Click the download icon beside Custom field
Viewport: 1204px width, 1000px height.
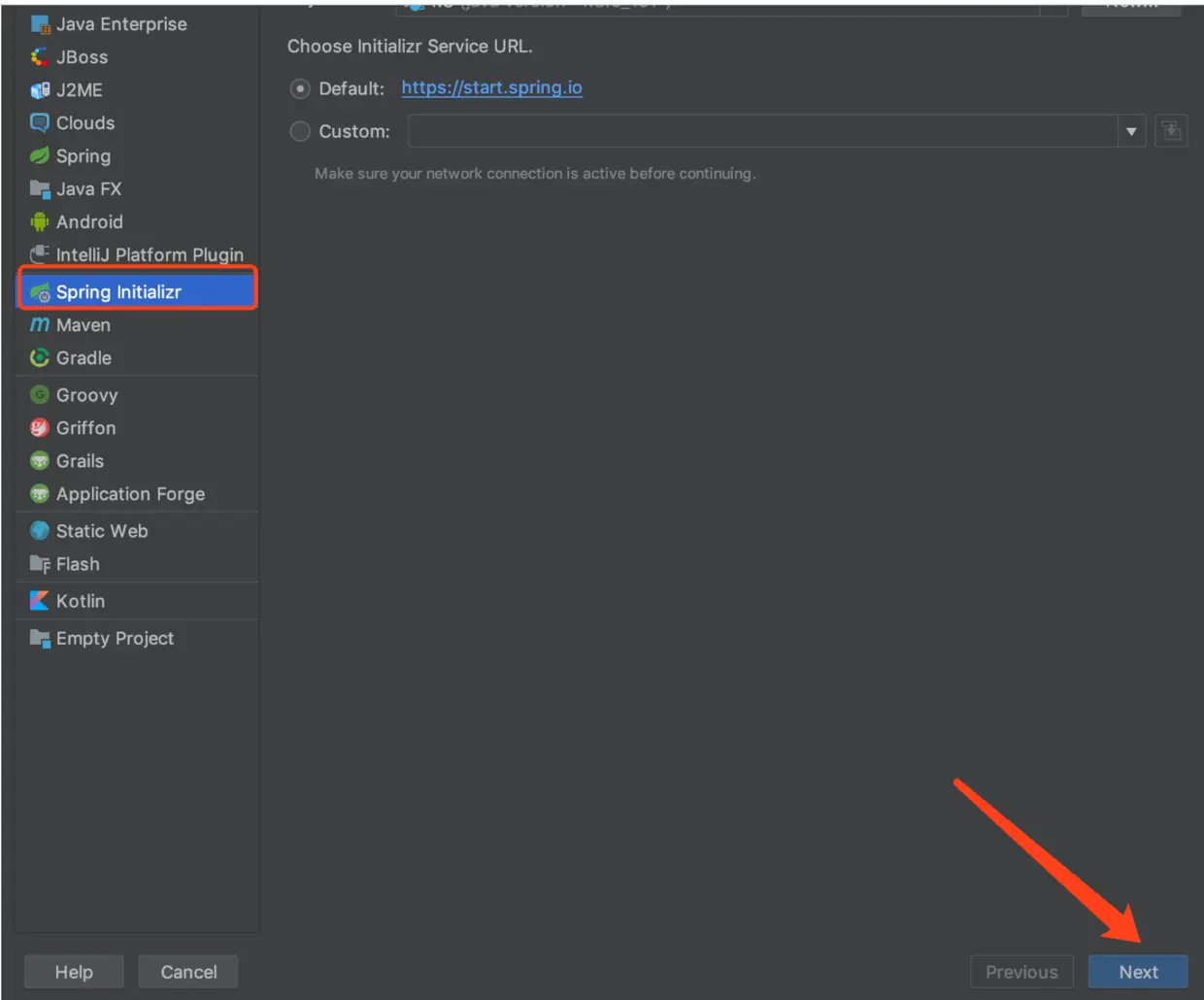[1171, 131]
